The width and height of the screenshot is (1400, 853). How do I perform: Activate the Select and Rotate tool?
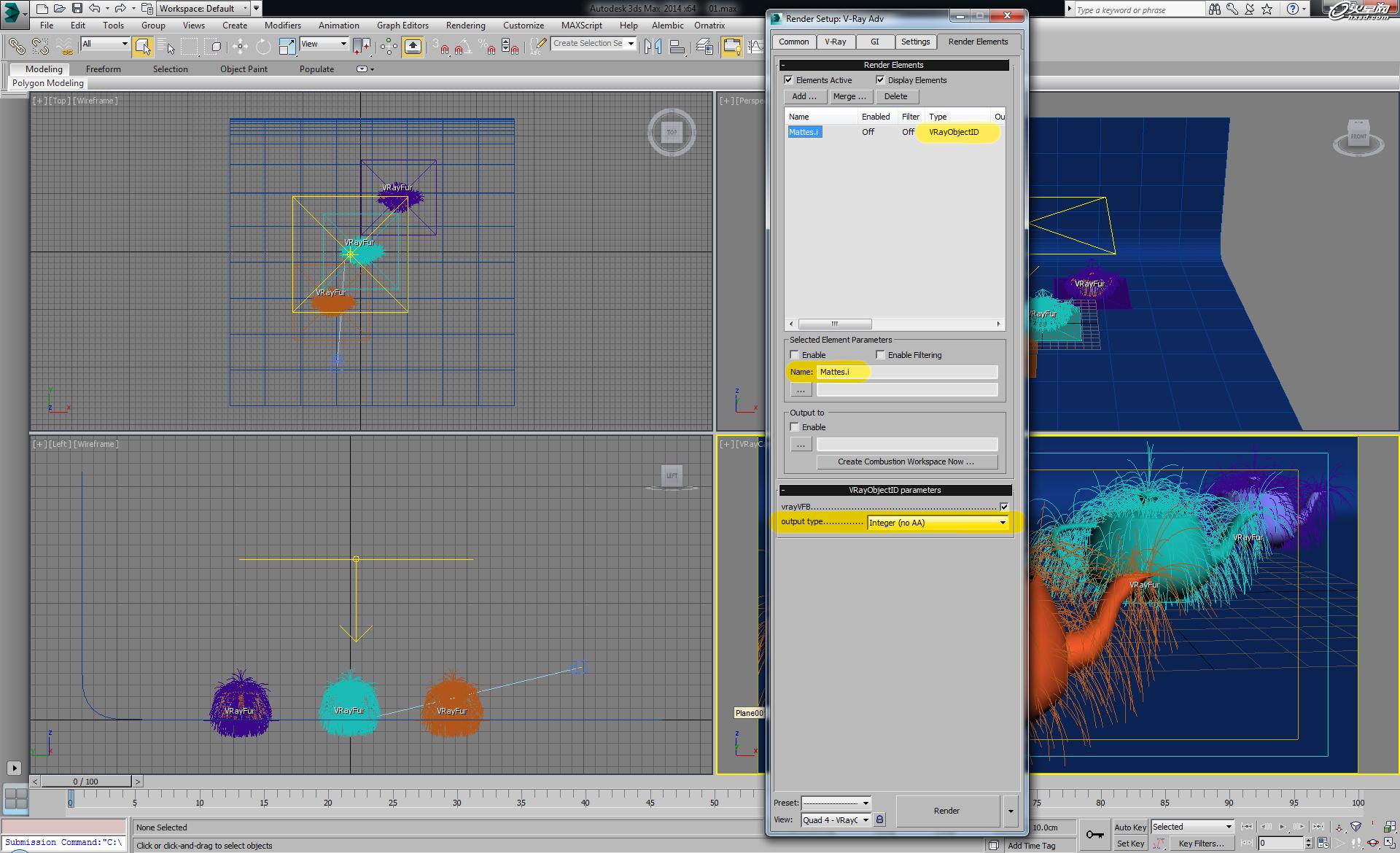pyautogui.click(x=263, y=47)
